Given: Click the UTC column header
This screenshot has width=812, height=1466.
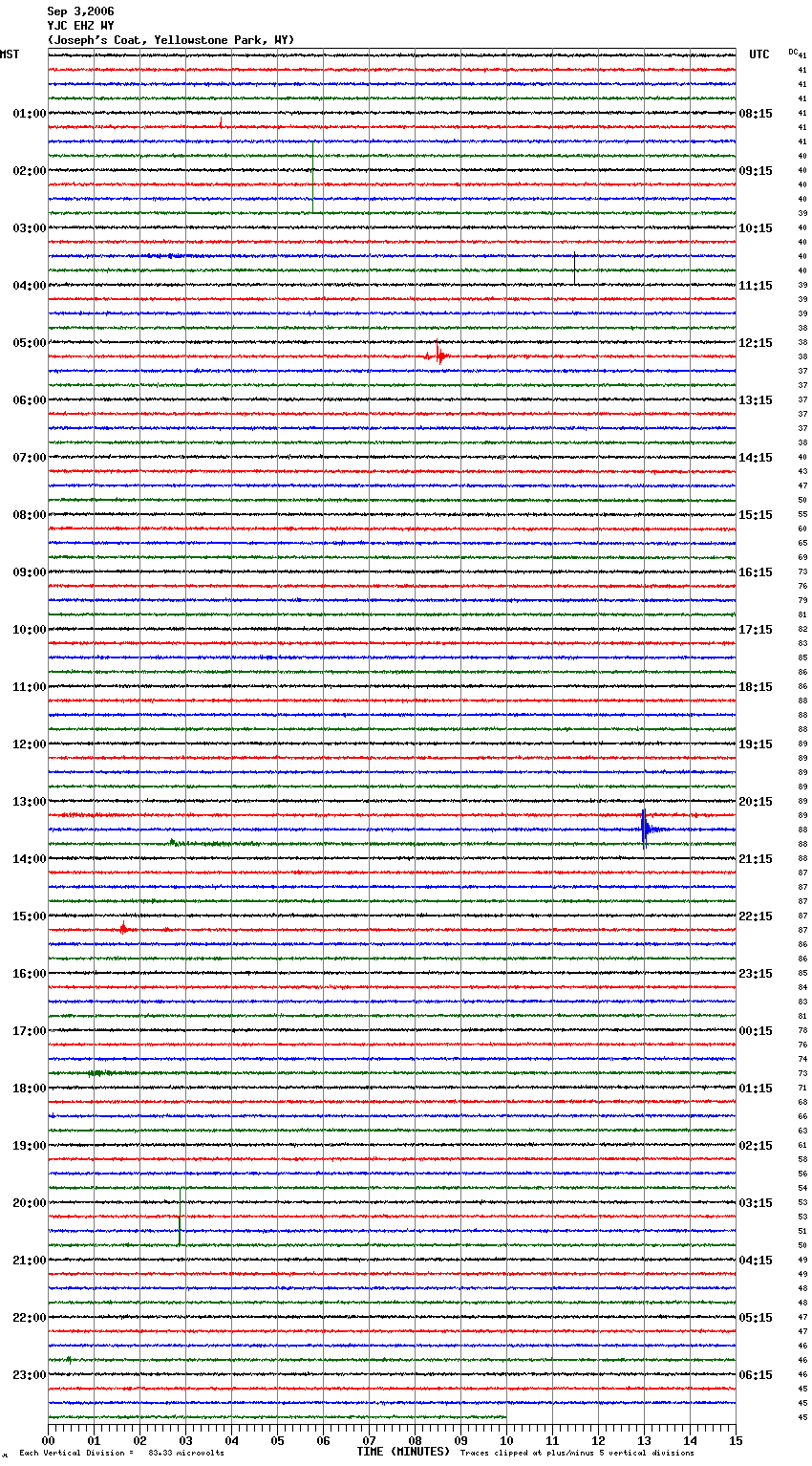Looking at the screenshot, I should (759, 54).
